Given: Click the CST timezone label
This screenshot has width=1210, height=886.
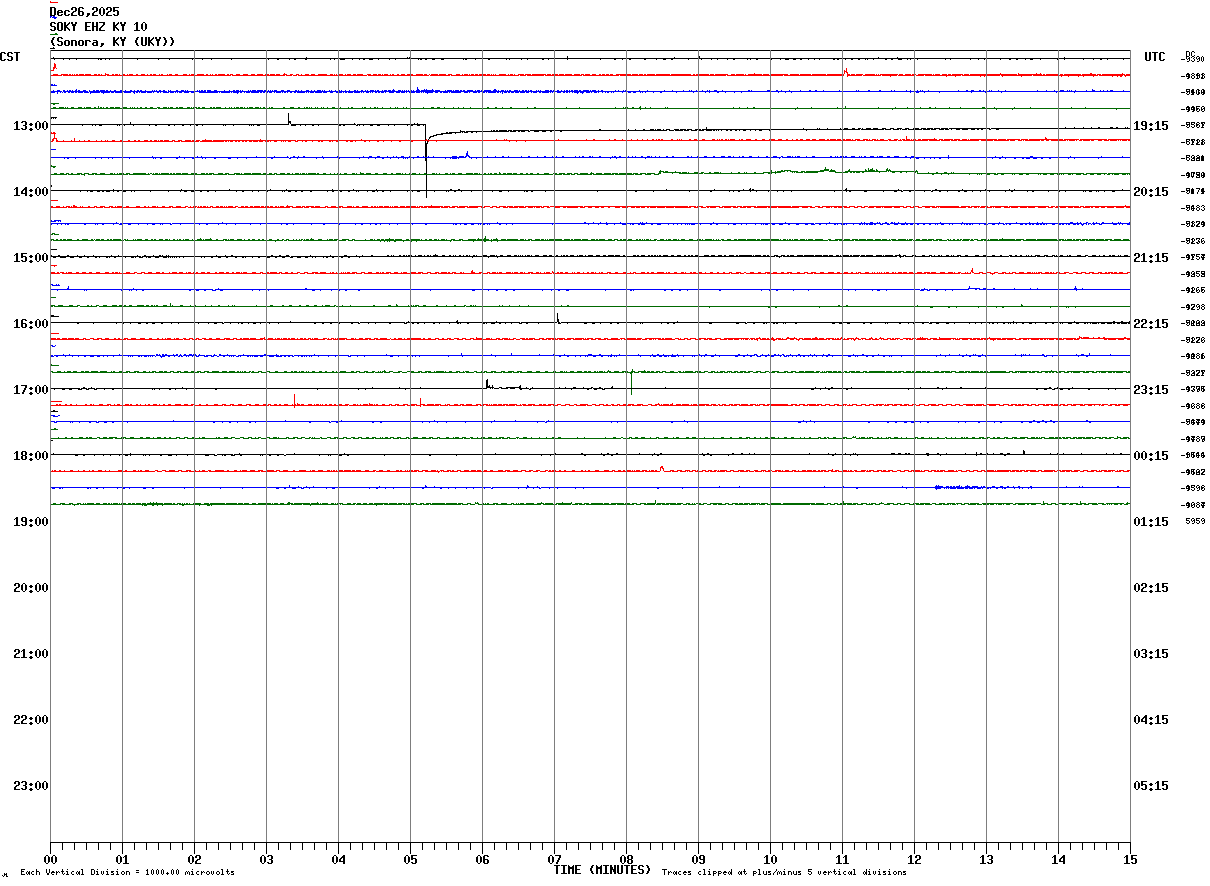Looking at the screenshot, I should 10,57.
